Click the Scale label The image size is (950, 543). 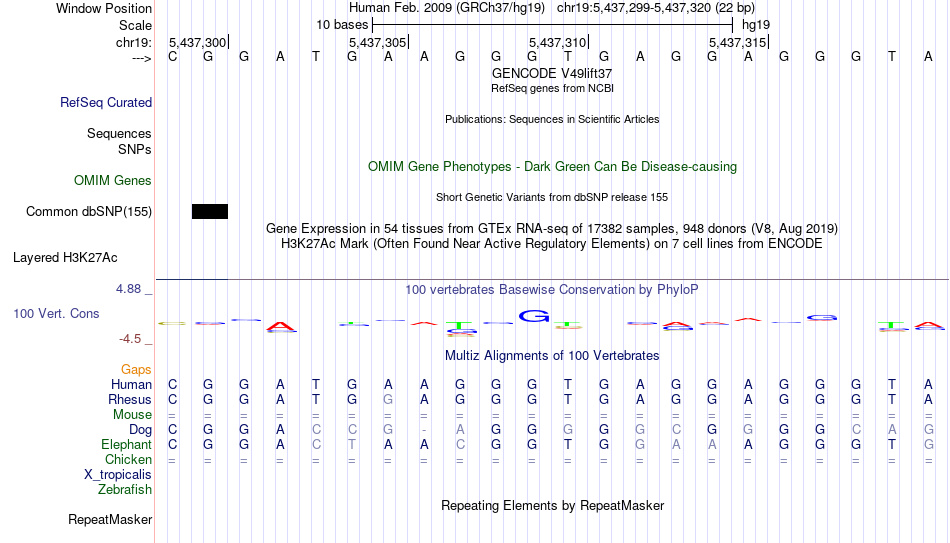coord(135,25)
